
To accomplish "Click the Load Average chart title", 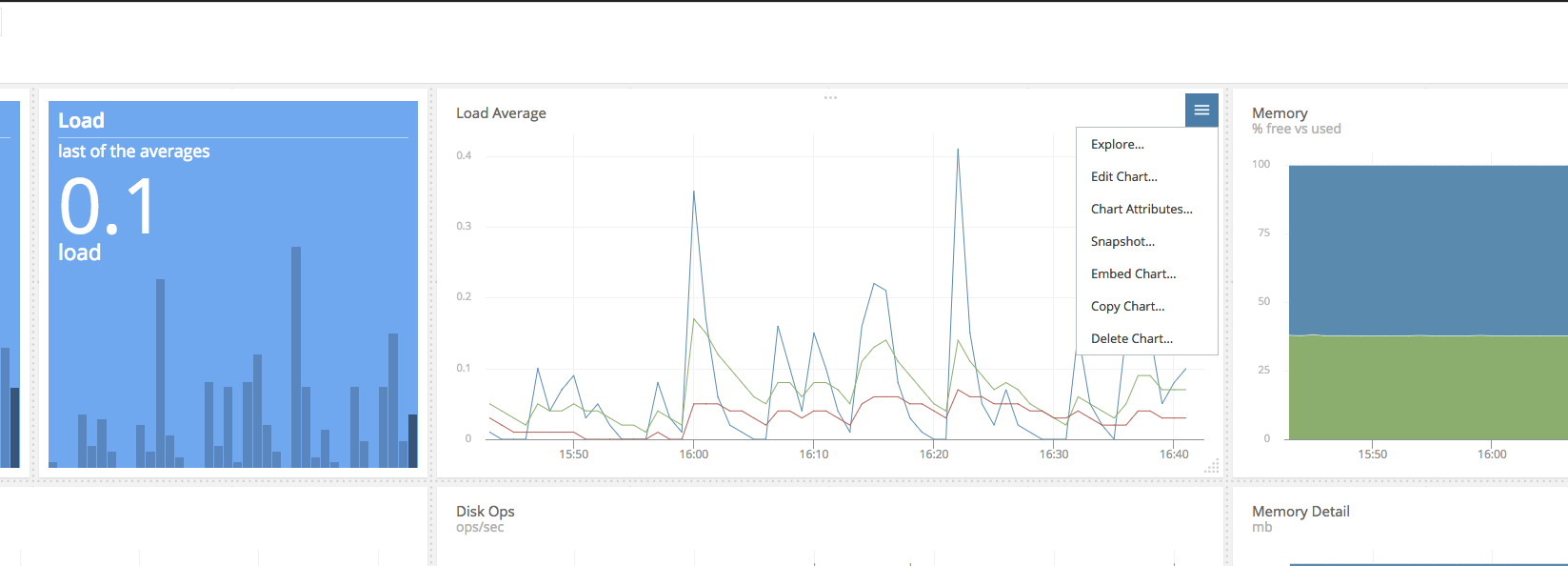I will 501,113.
